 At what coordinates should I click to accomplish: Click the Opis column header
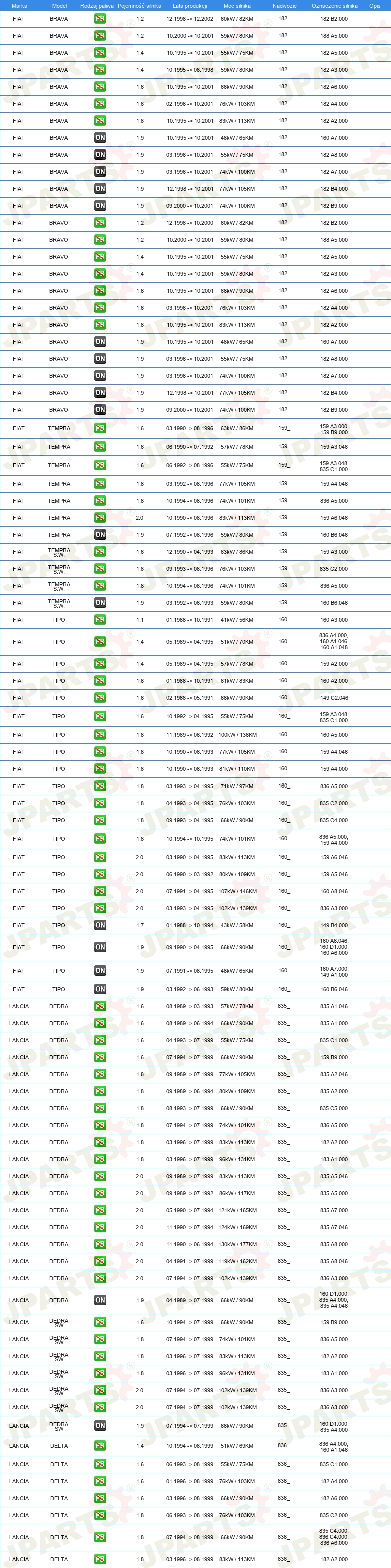coord(375,6)
